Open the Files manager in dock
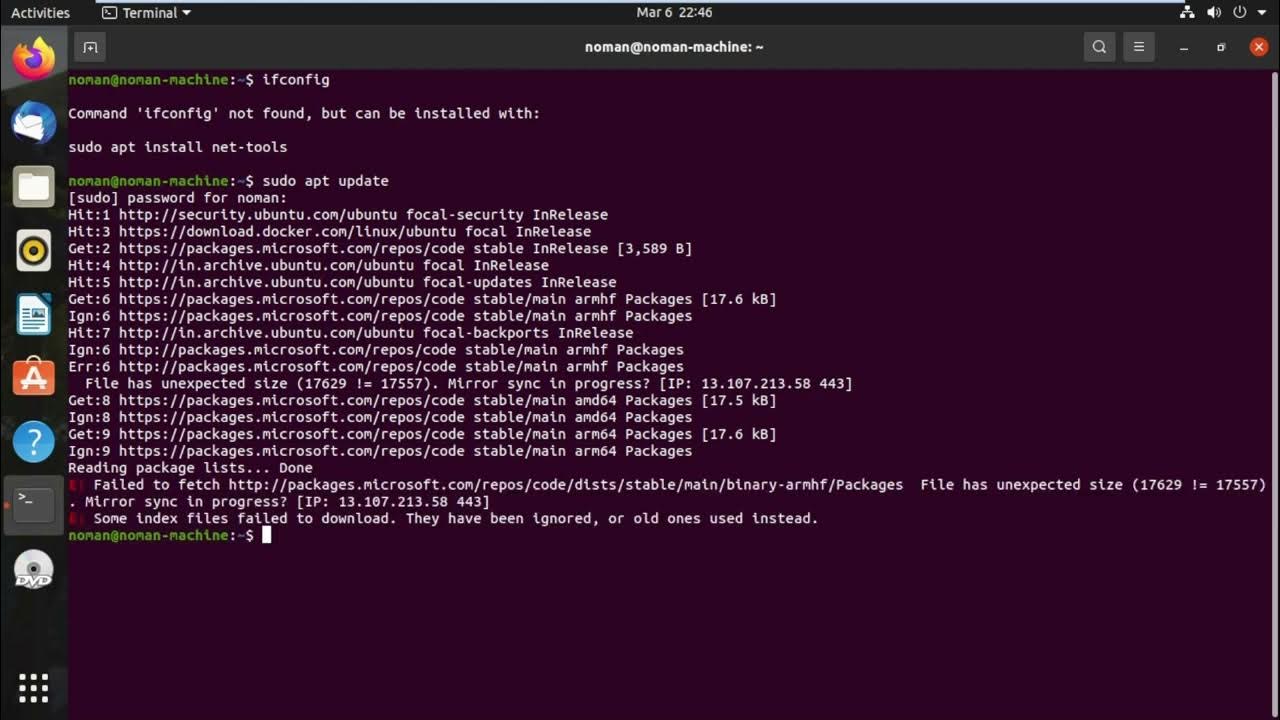Screen dimensions: 1280x720 pos(34,187)
